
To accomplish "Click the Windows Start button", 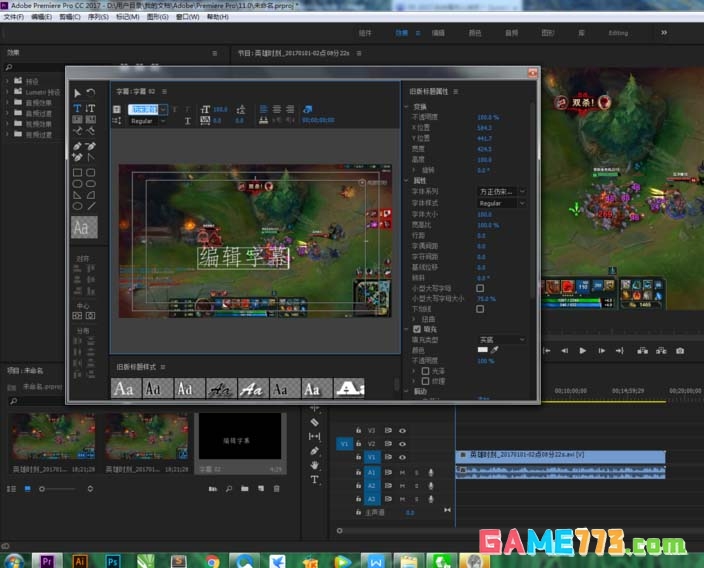I will point(13,561).
